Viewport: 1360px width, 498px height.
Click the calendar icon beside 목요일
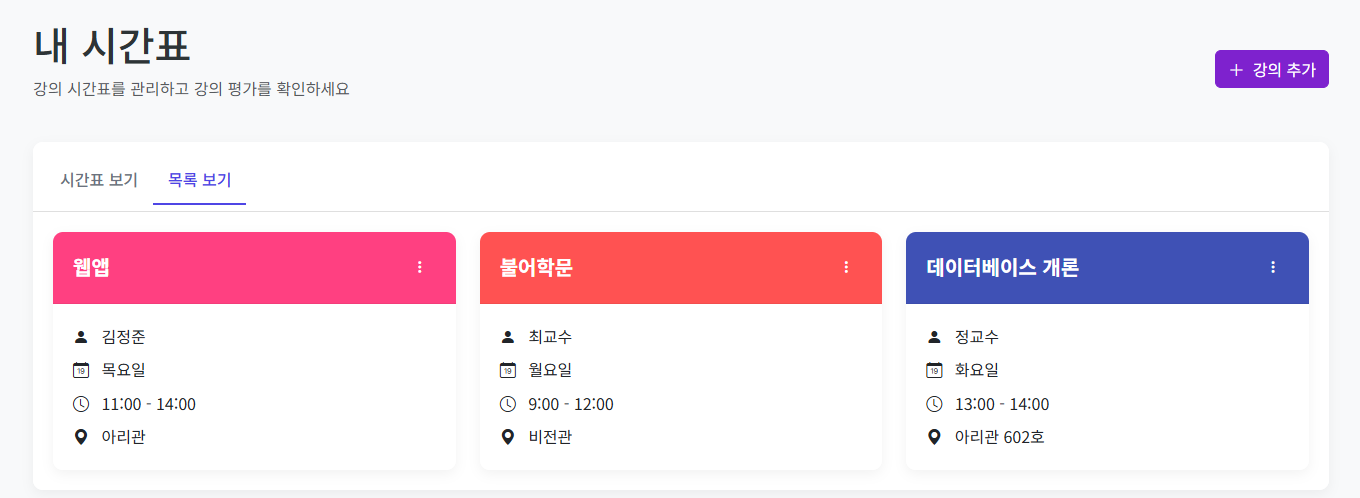click(81, 370)
